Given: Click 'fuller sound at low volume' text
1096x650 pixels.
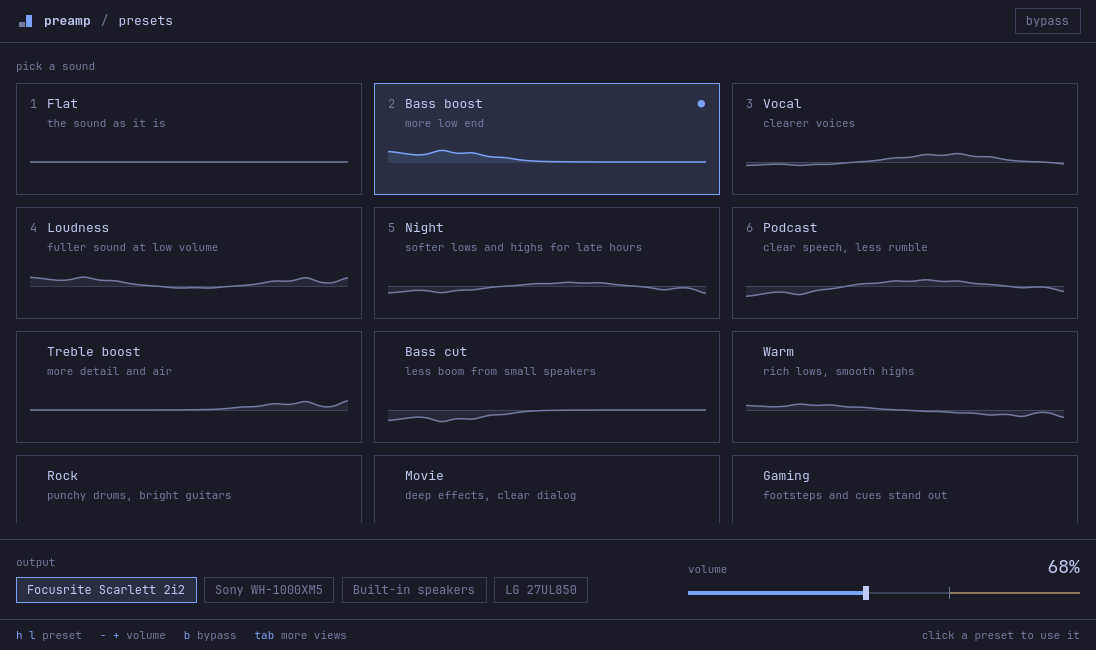Looking at the screenshot, I should [x=133, y=247].
